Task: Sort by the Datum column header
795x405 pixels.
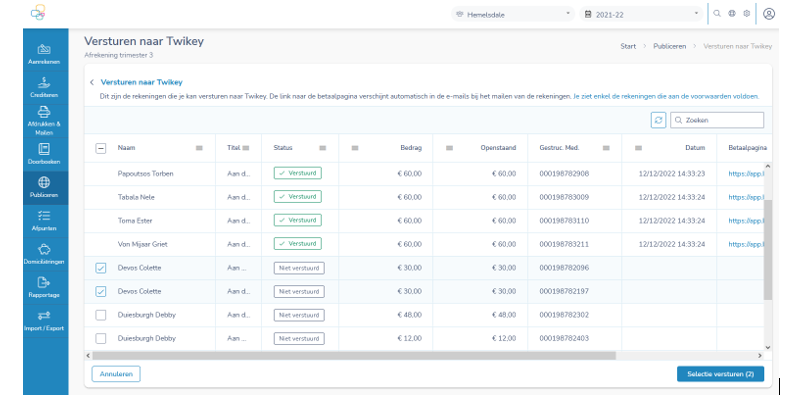Action: pos(695,148)
